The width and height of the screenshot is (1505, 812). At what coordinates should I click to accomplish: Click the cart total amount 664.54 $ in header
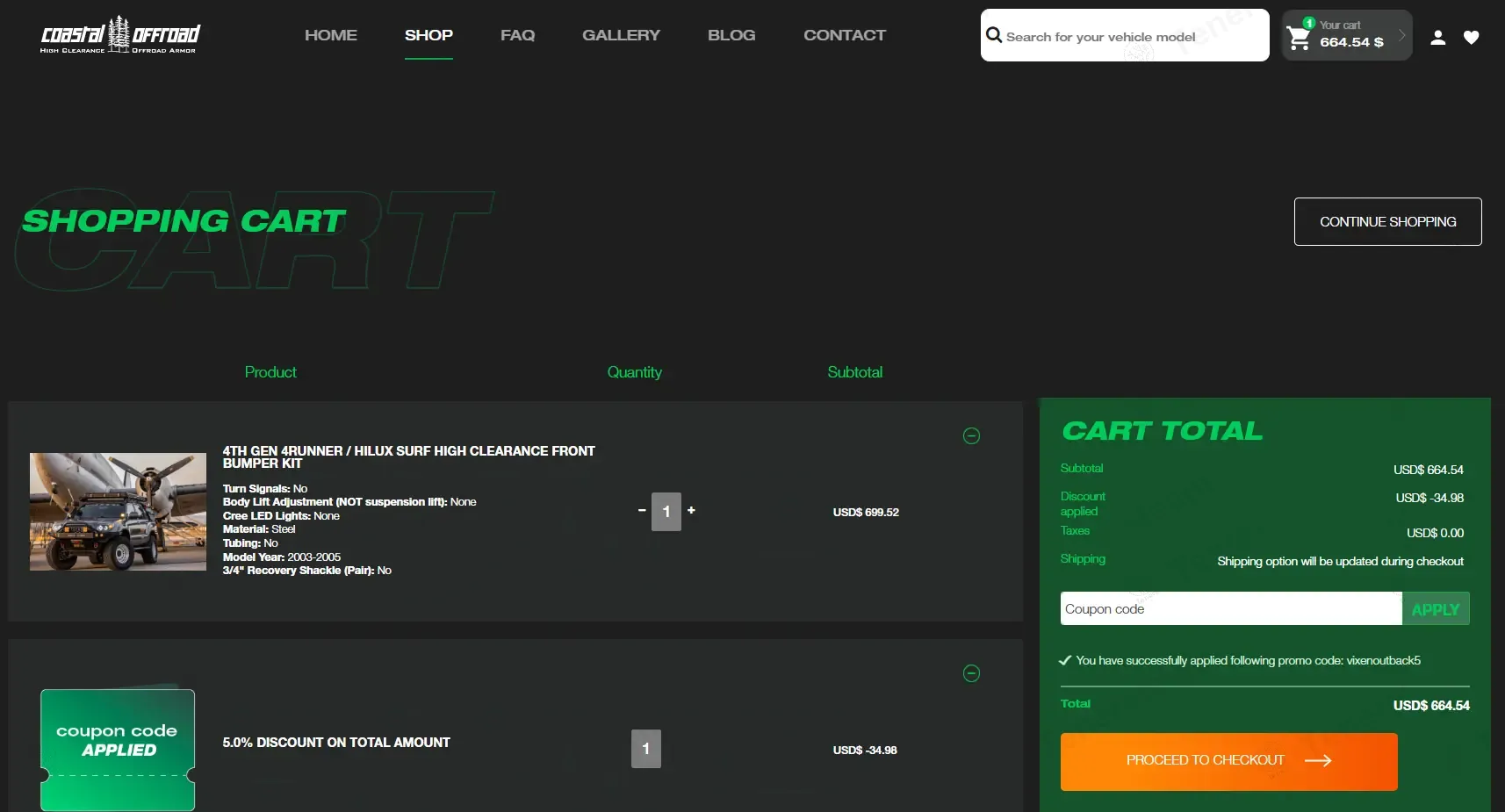(1351, 42)
